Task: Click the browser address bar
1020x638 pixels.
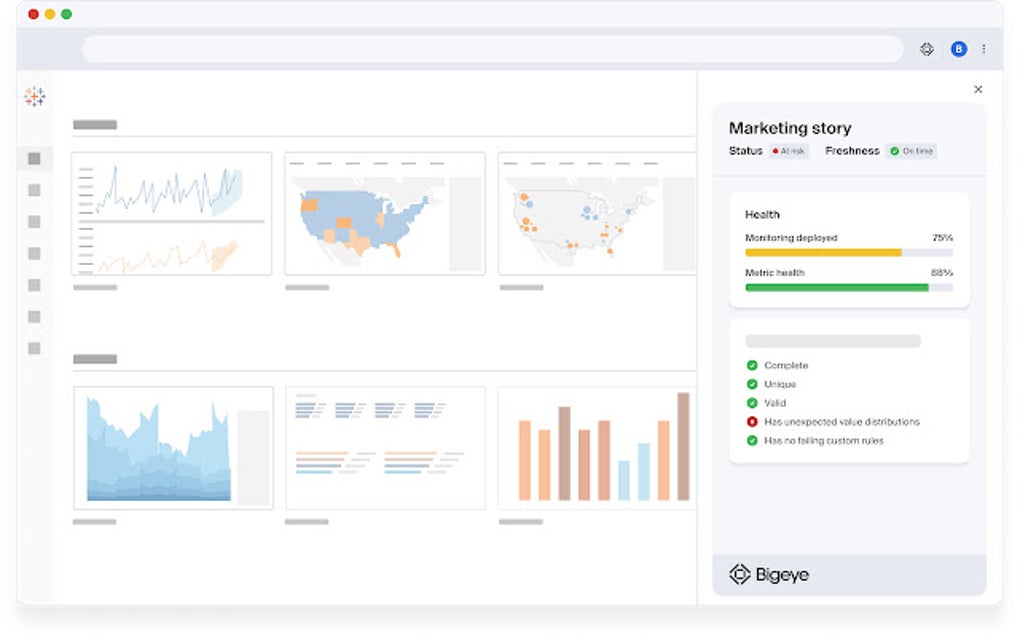Action: [492, 49]
